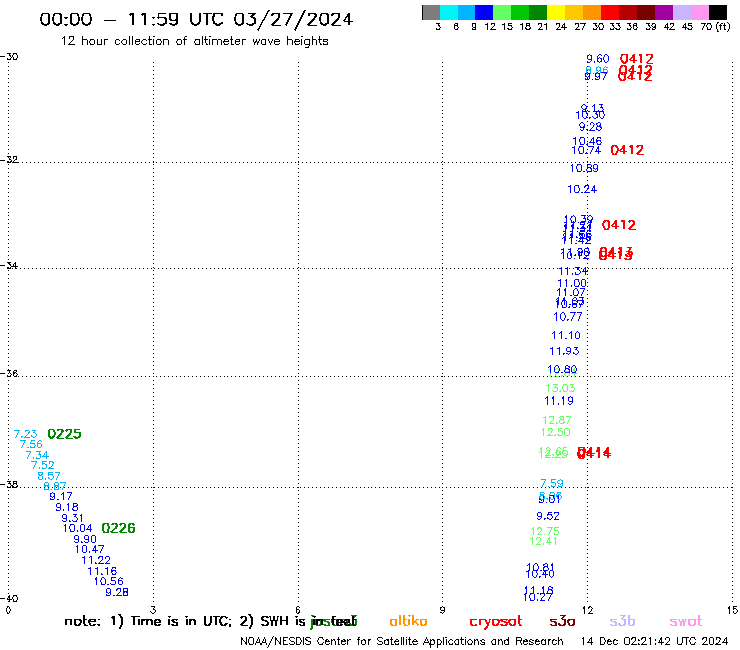Screen dimensions: 740x650
Task: Click the green wave height value '12.41'
Action: click(543, 541)
